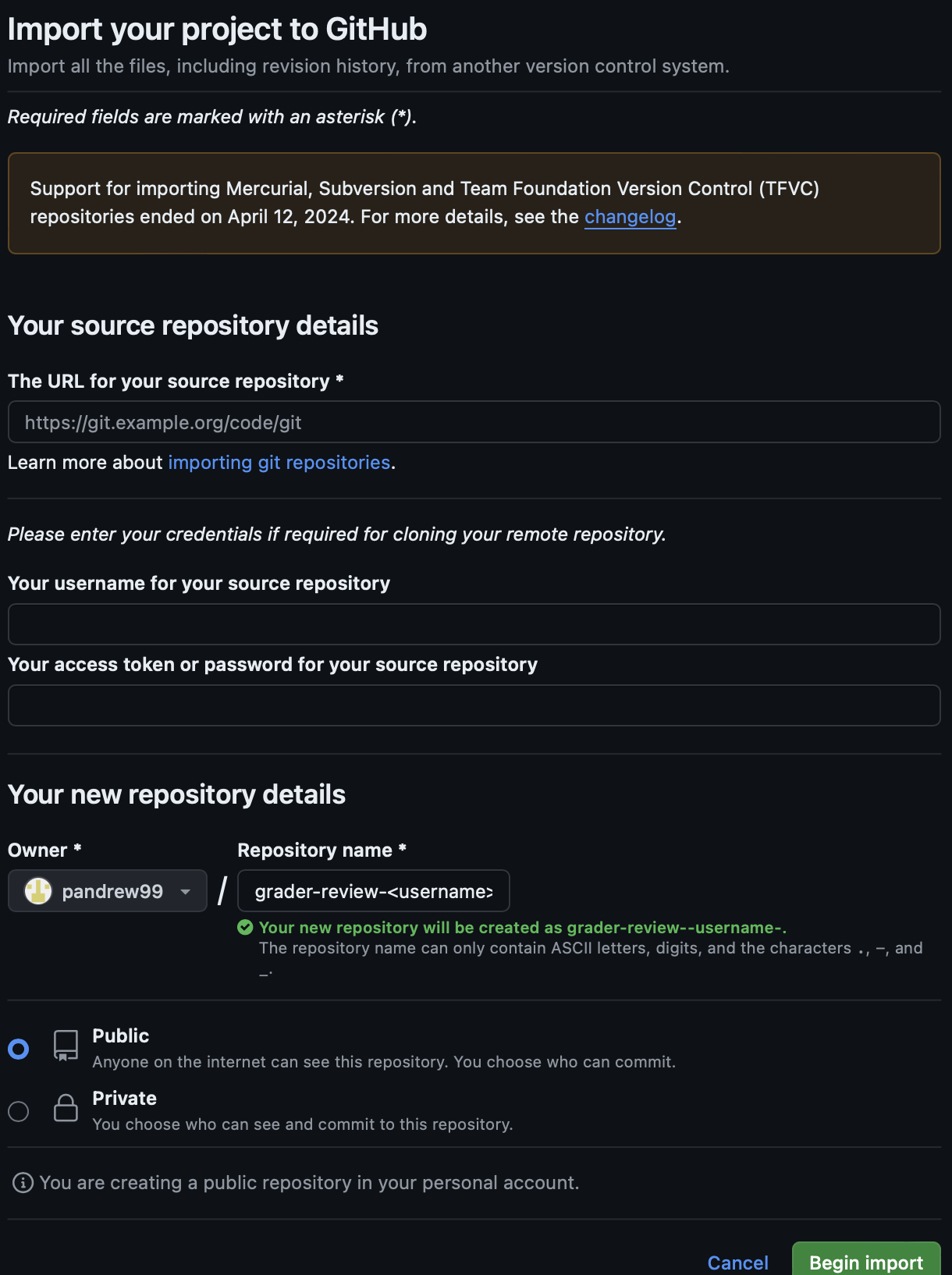Open the changelog link
The height and width of the screenshot is (1275, 952).
click(x=630, y=217)
